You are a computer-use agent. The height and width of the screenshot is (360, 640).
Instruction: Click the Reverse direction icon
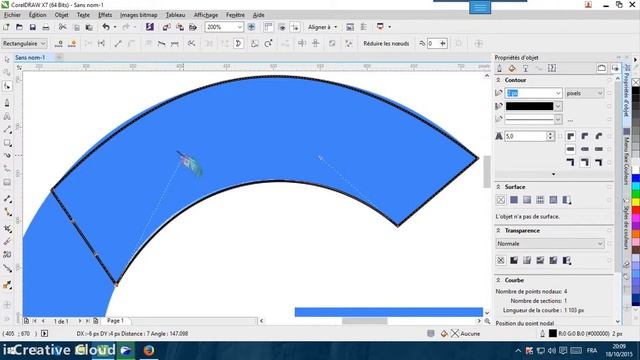tap(191, 43)
